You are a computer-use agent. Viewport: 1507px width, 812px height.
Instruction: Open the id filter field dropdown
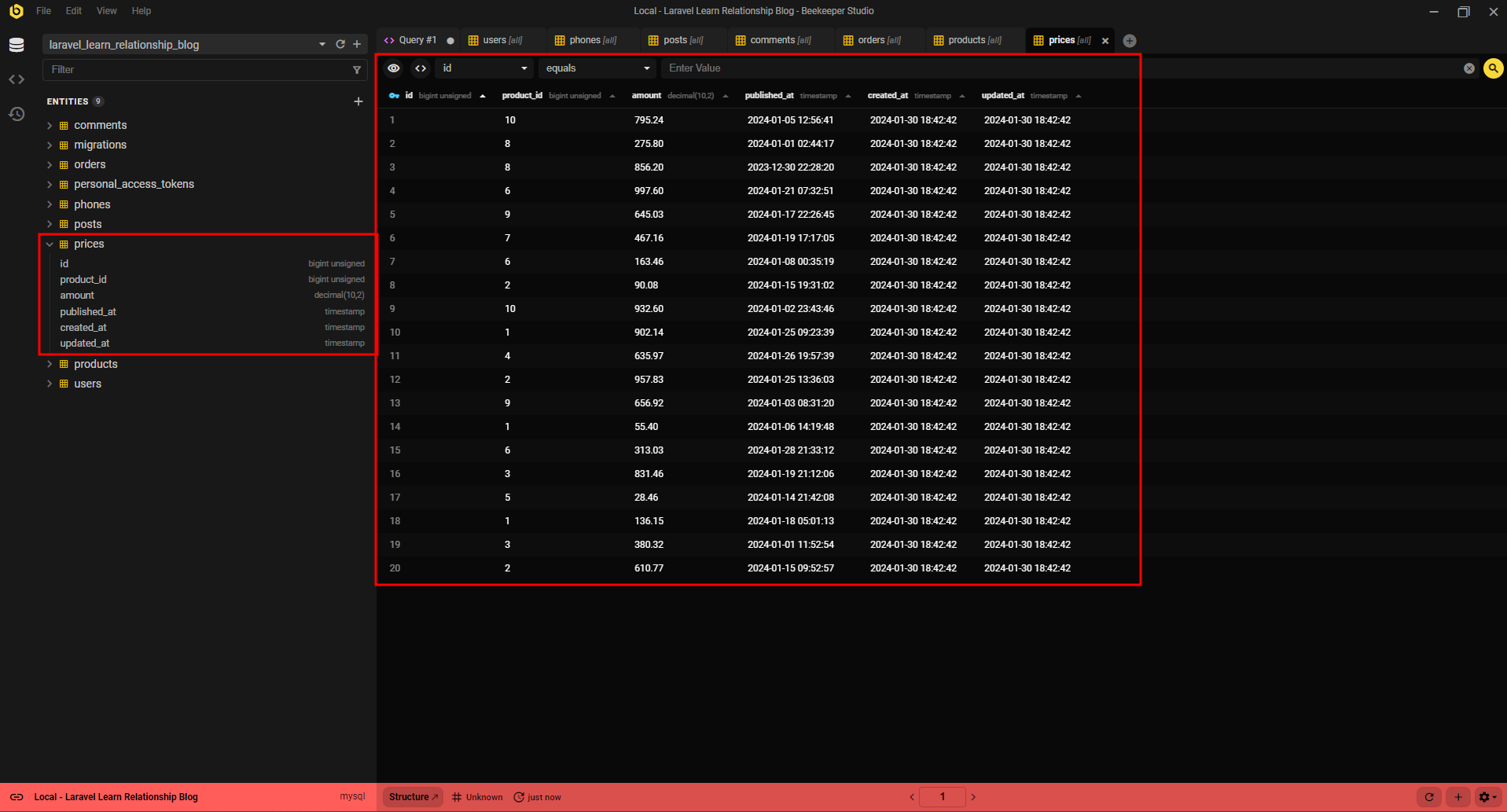point(483,68)
